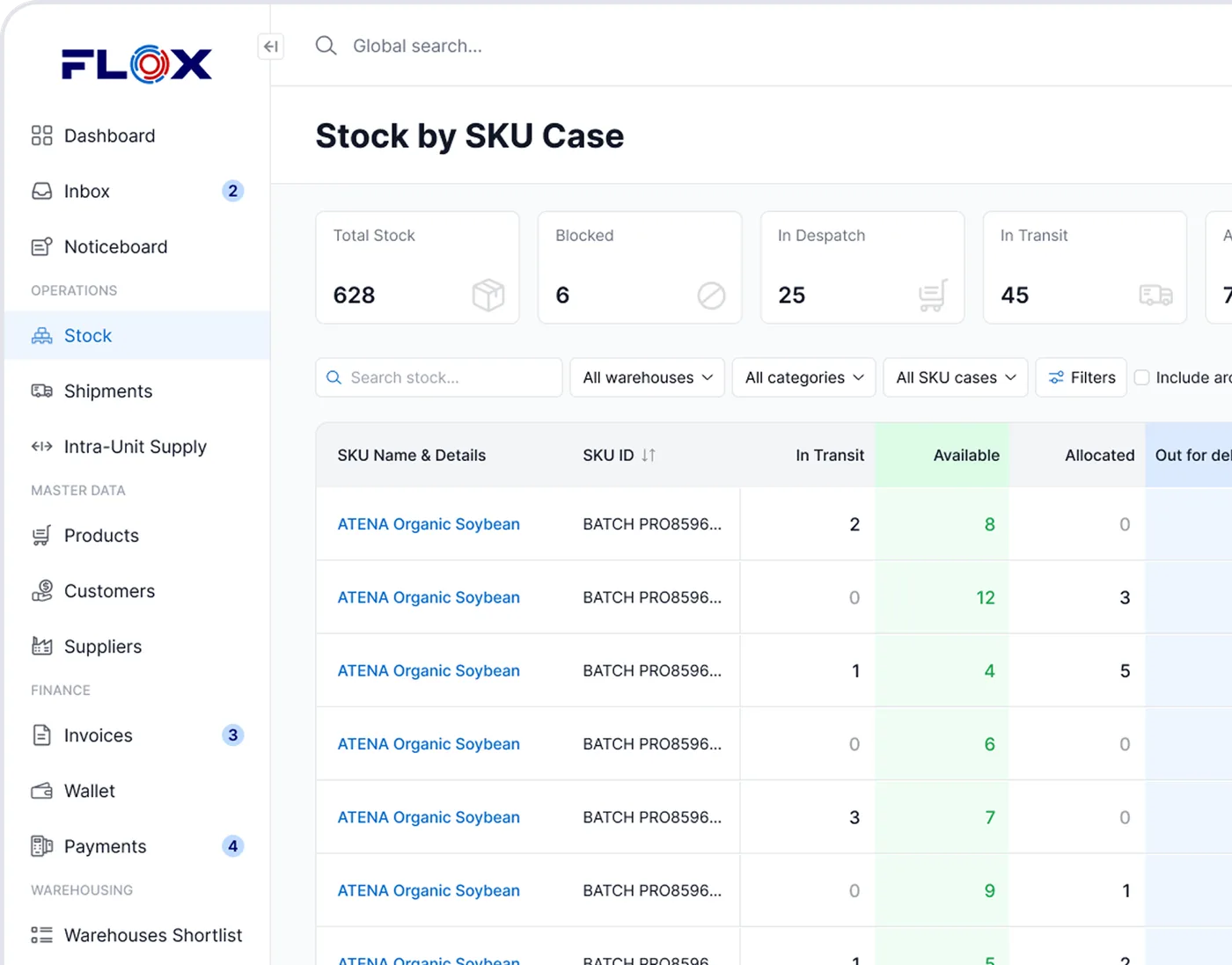
Task: Open the ATENA Organic Soybean link with 6 available
Action: (429, 744)
